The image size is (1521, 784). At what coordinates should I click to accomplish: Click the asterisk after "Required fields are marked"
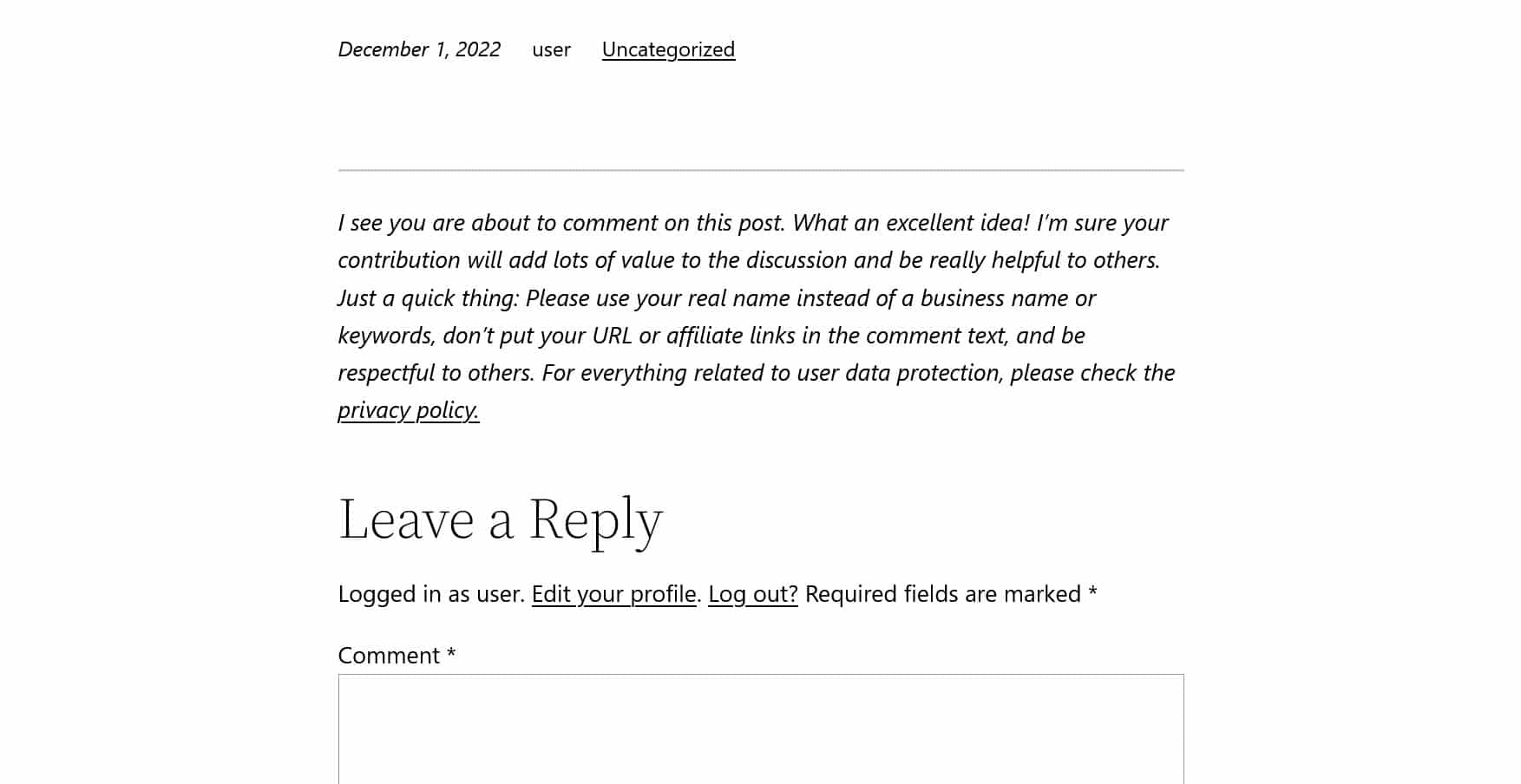click(x=1093, y=592)
